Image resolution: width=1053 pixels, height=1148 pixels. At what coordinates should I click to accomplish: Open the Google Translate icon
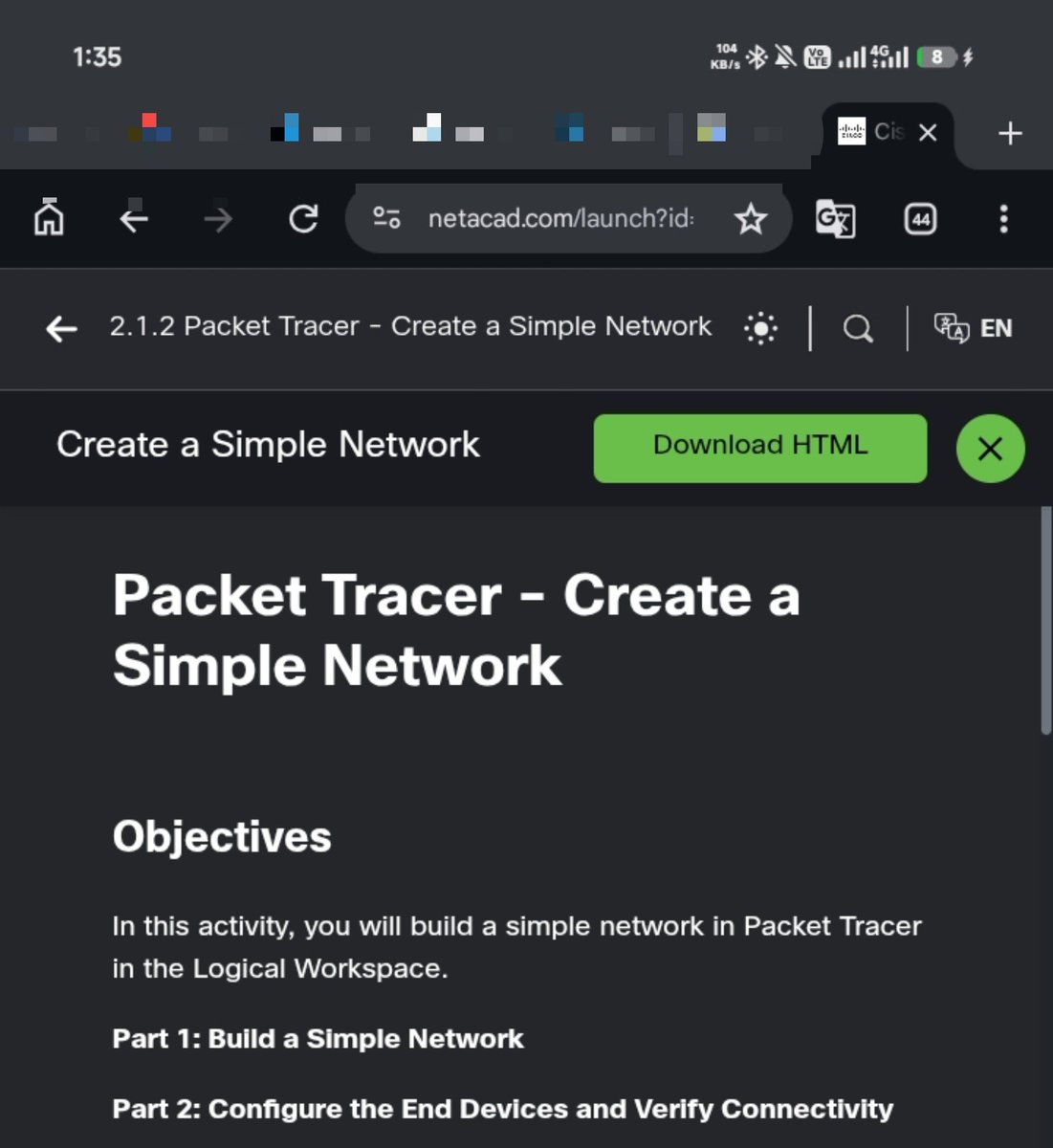(x=835, y=219)
